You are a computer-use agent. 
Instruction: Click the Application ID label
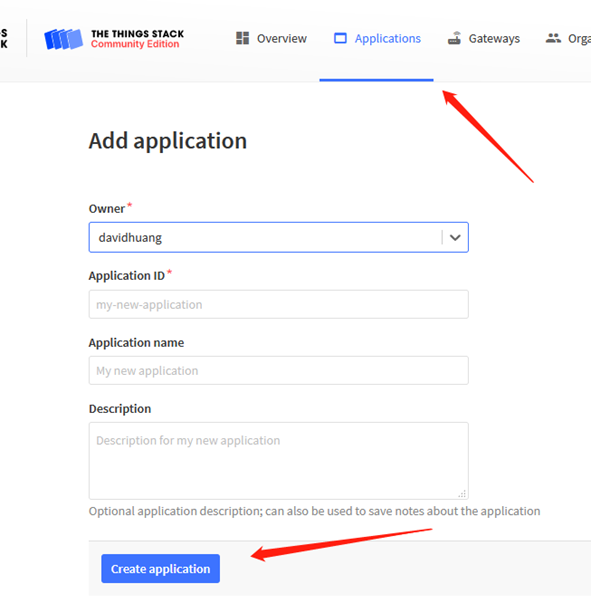(x=127, y=276)
